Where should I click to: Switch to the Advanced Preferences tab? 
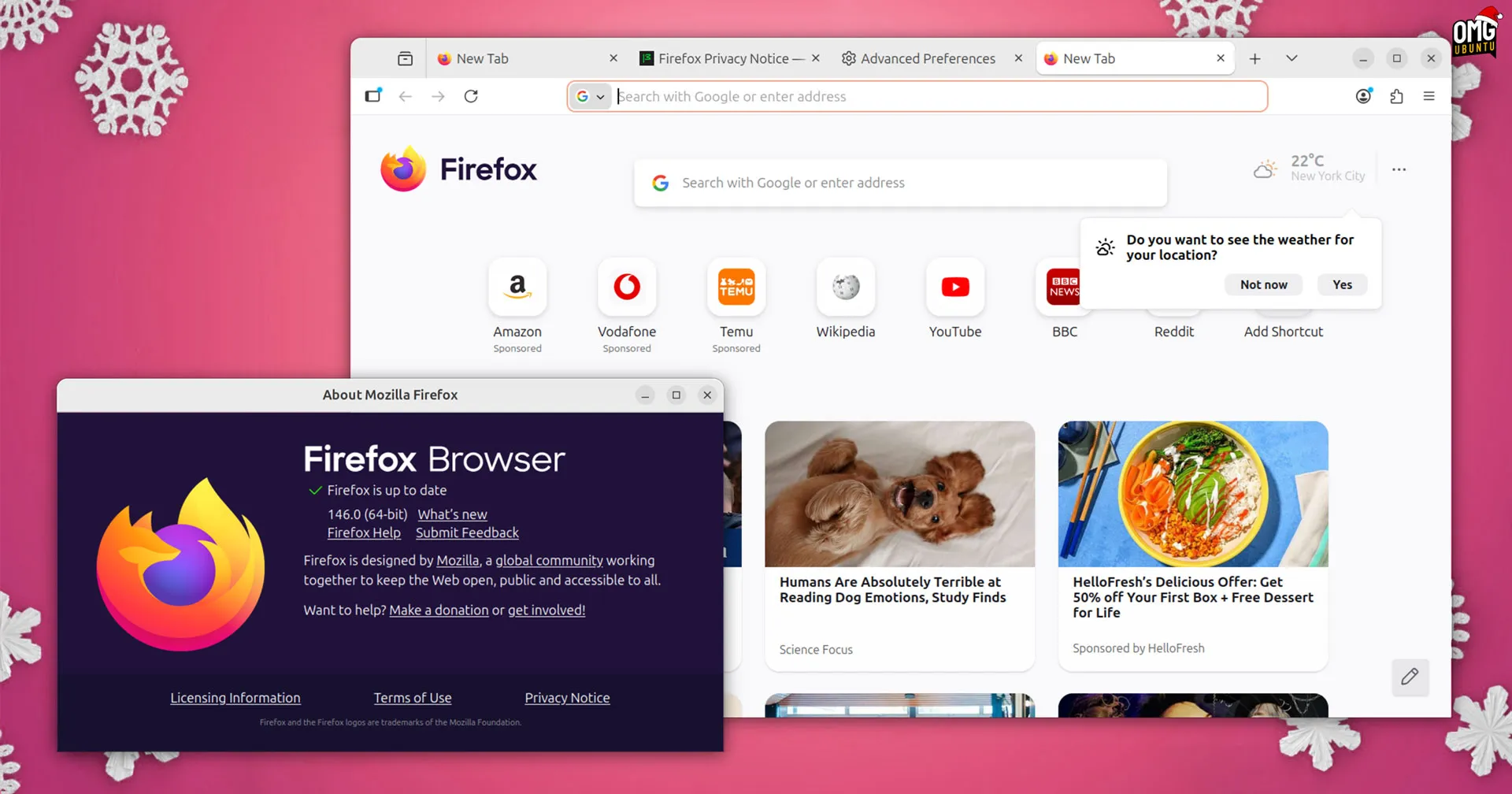pyautogui.click(x=928, y=58)
